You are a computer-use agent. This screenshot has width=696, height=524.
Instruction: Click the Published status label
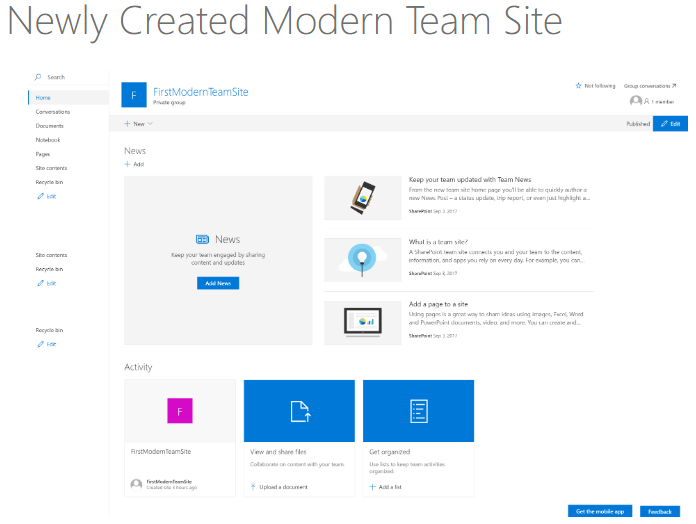click(x=638, y=124)
